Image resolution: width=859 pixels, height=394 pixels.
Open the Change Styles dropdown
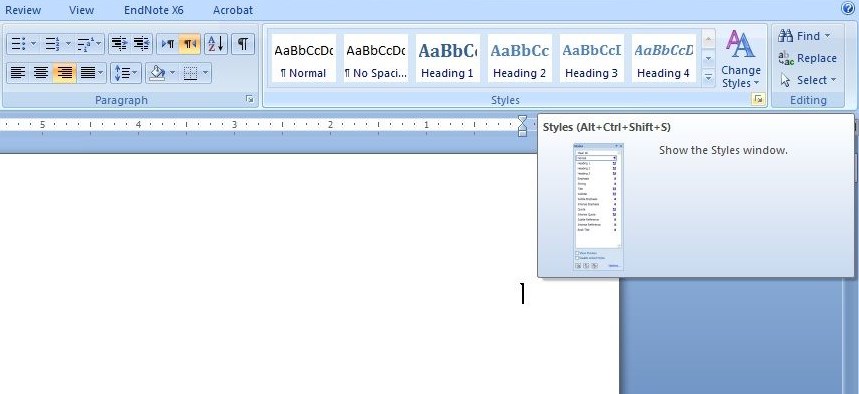click(741, 59)
